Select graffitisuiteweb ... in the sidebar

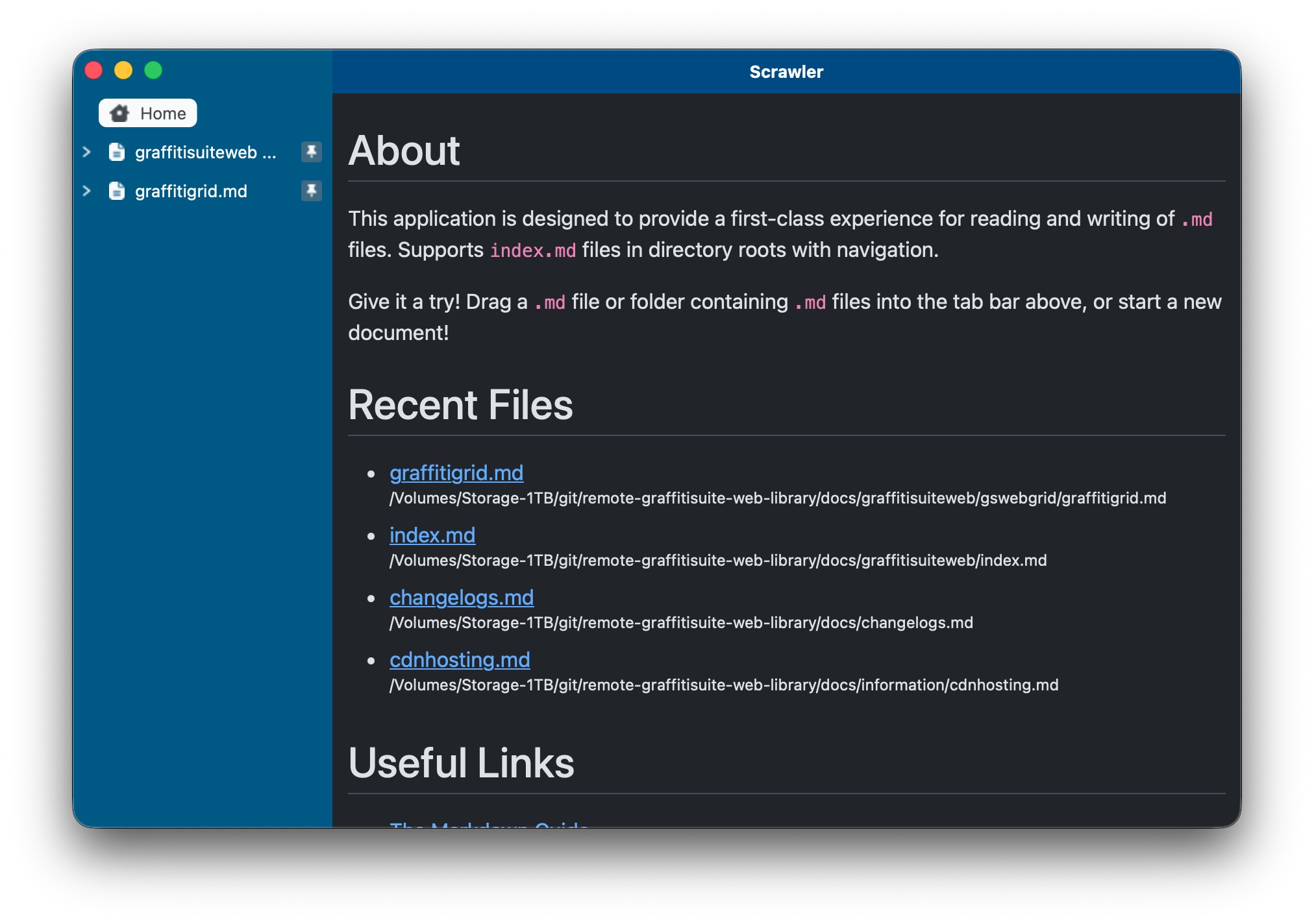coord(205,152)
